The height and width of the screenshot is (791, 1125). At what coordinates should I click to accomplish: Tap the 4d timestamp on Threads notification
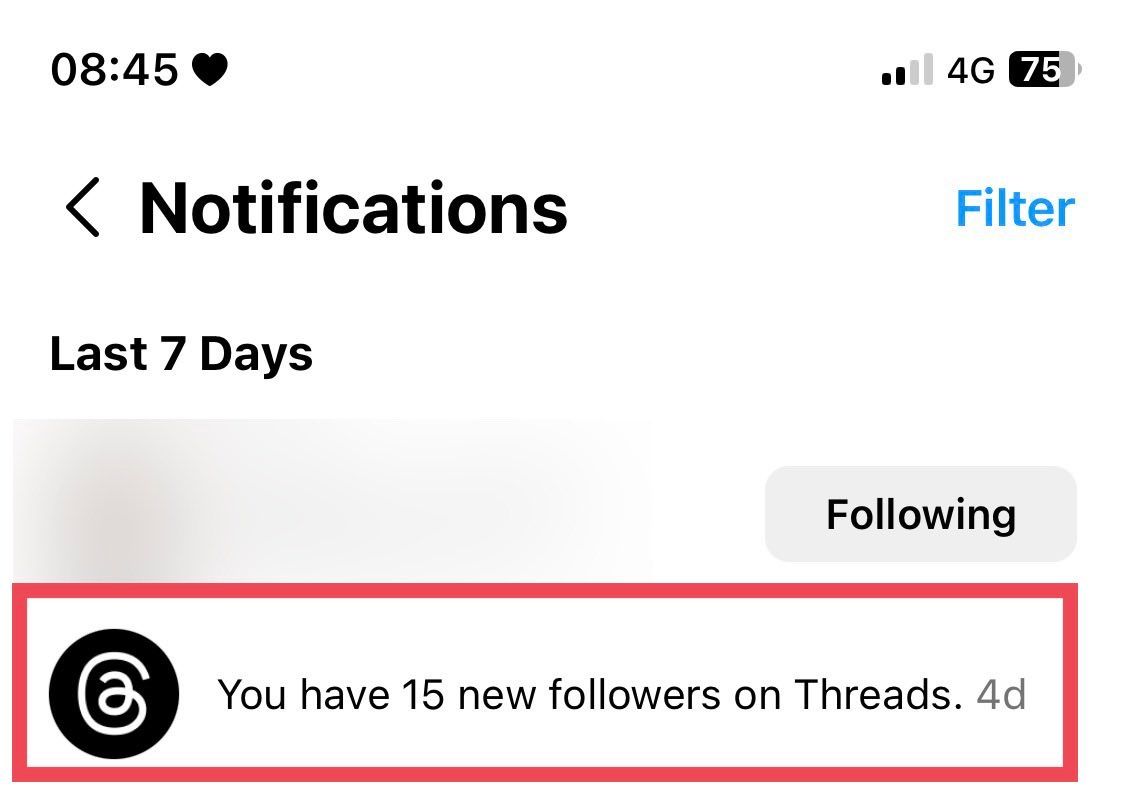click(x=1001, y=694)
